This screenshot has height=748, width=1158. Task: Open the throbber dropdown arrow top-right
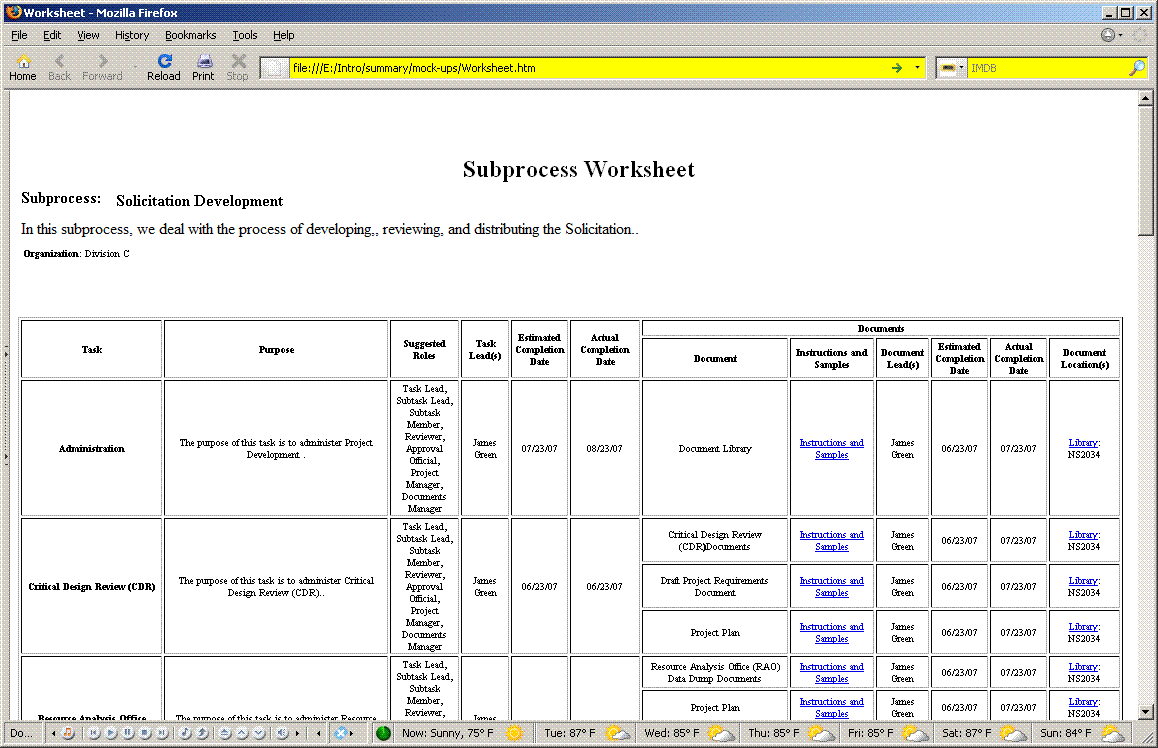1120,35
